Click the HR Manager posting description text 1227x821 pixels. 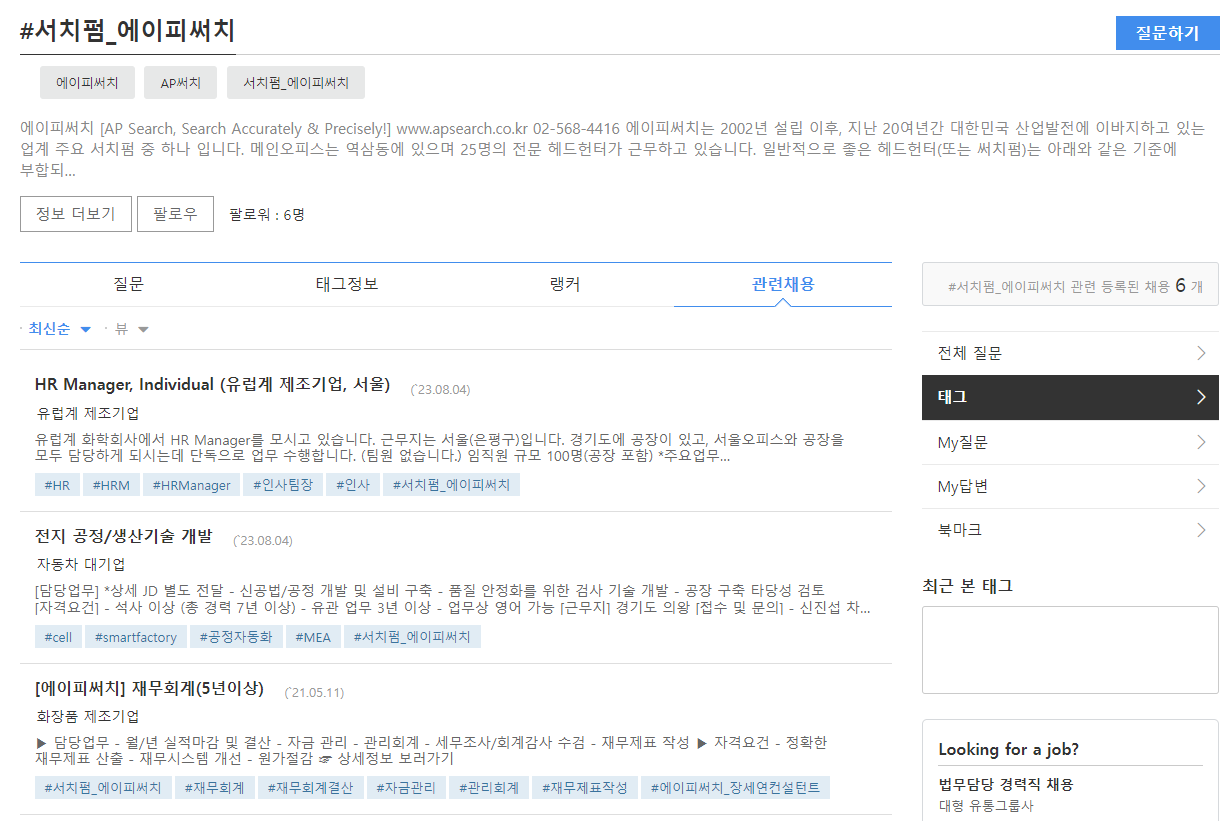[440, 448]
